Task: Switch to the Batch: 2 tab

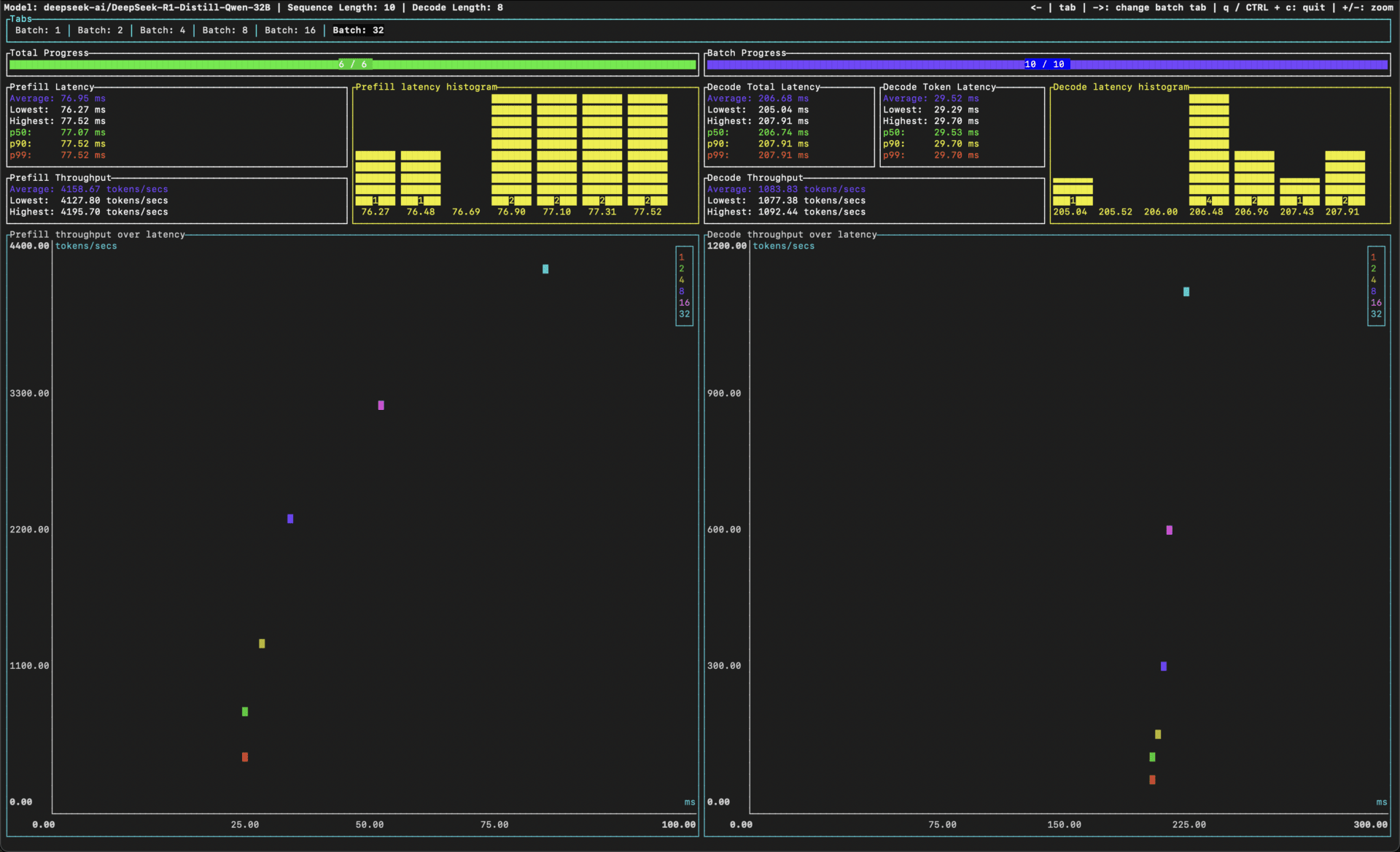Action: [100, 31]
